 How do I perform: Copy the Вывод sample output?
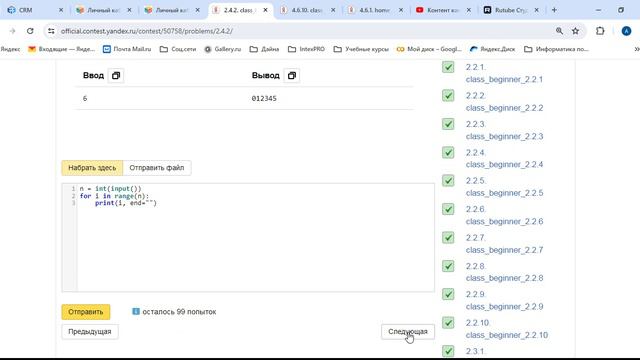pos(292,76)
